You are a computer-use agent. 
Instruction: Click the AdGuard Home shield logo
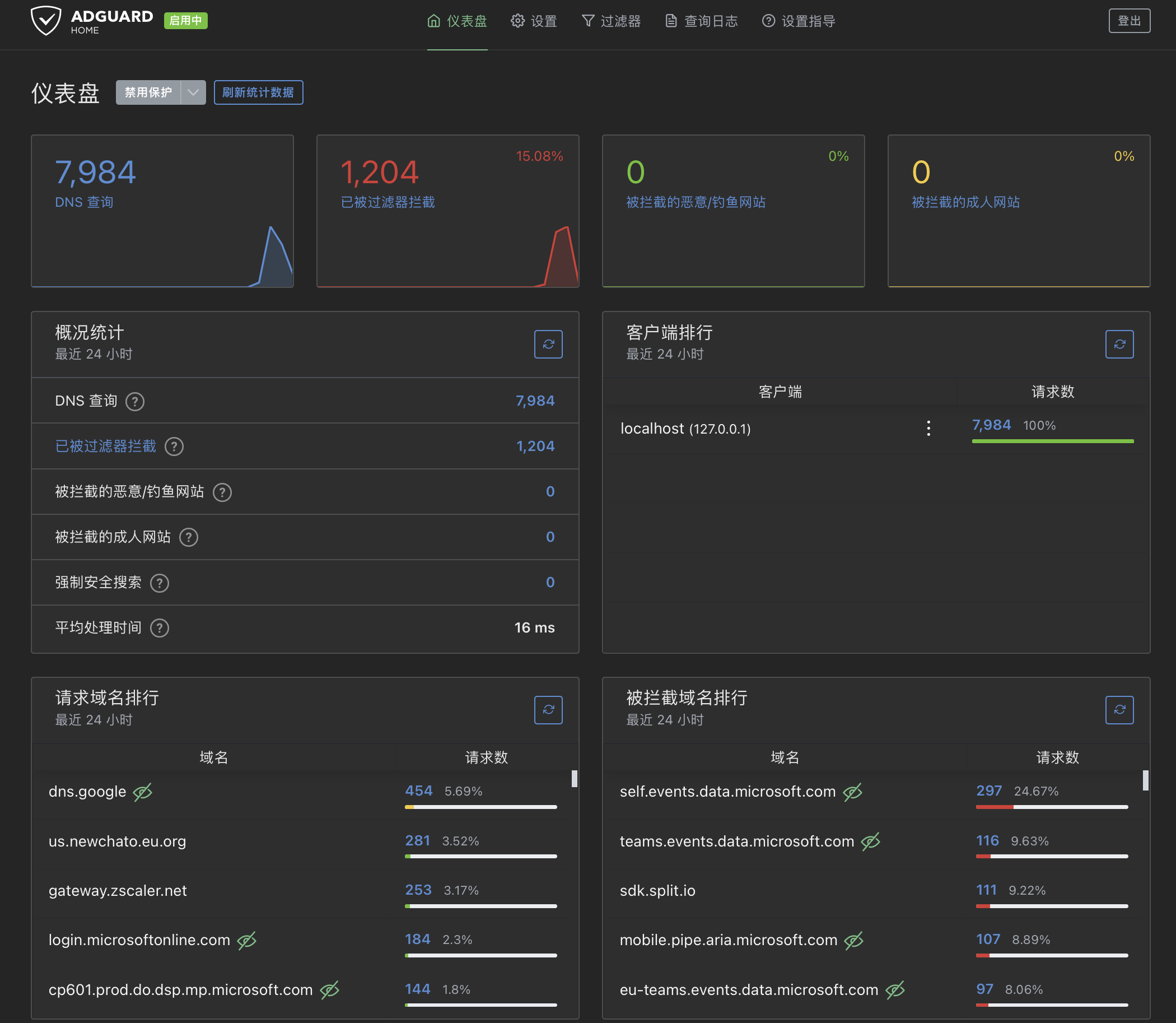click(46, 21)
